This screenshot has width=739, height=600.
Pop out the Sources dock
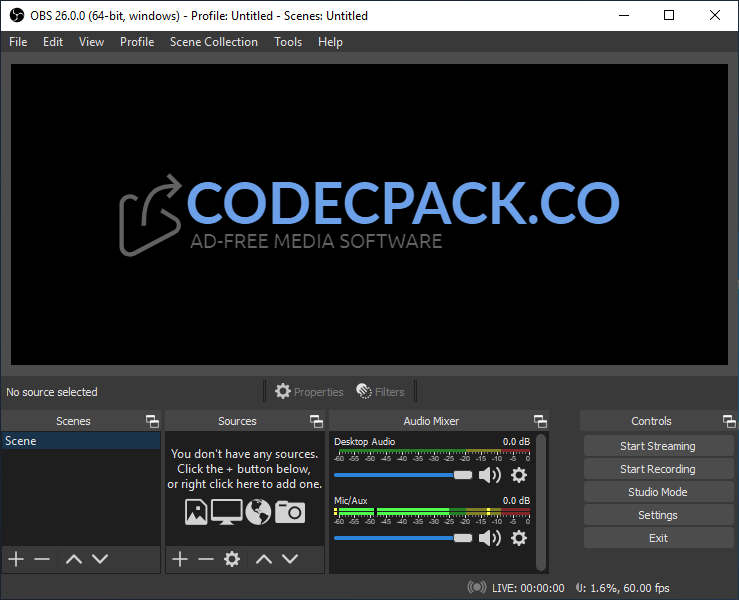(316, 421)
